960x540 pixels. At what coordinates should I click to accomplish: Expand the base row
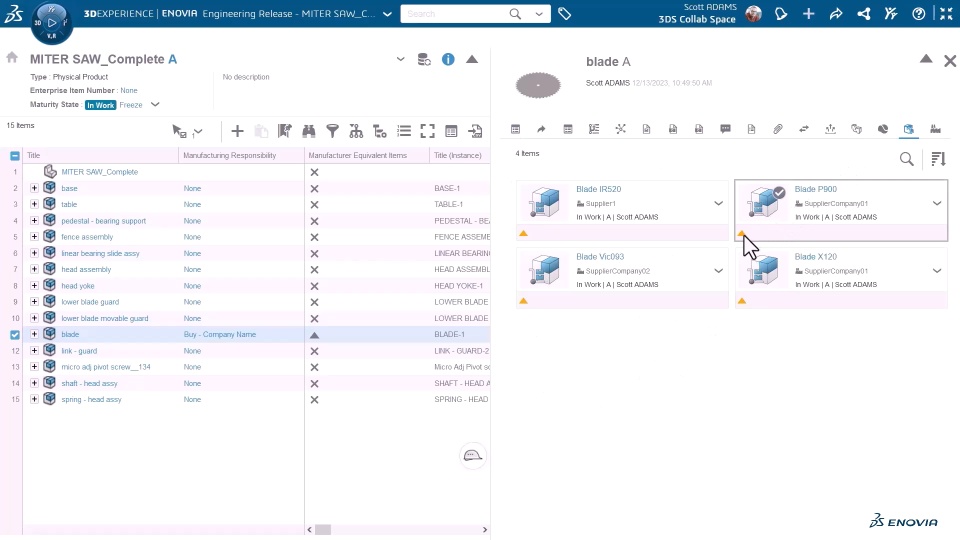click(x=34, y=188)
